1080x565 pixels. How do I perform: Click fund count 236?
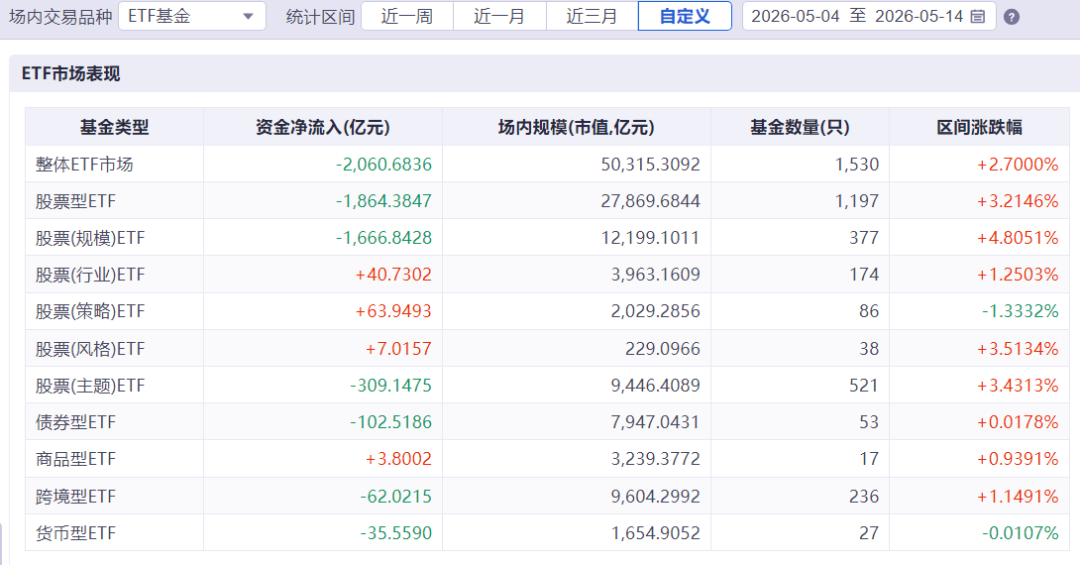click(x=864, y=496)
